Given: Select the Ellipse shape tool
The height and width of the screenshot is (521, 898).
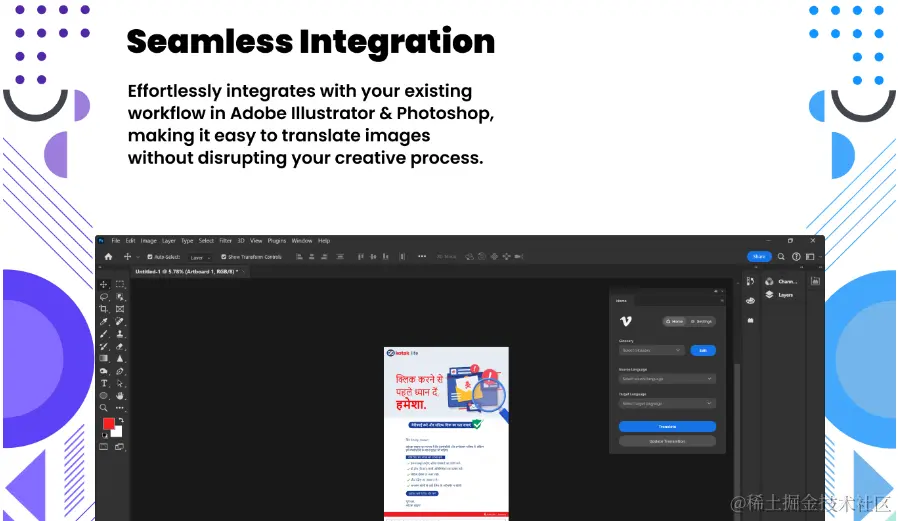Looking at the screenshot, I should click(104, 396).
